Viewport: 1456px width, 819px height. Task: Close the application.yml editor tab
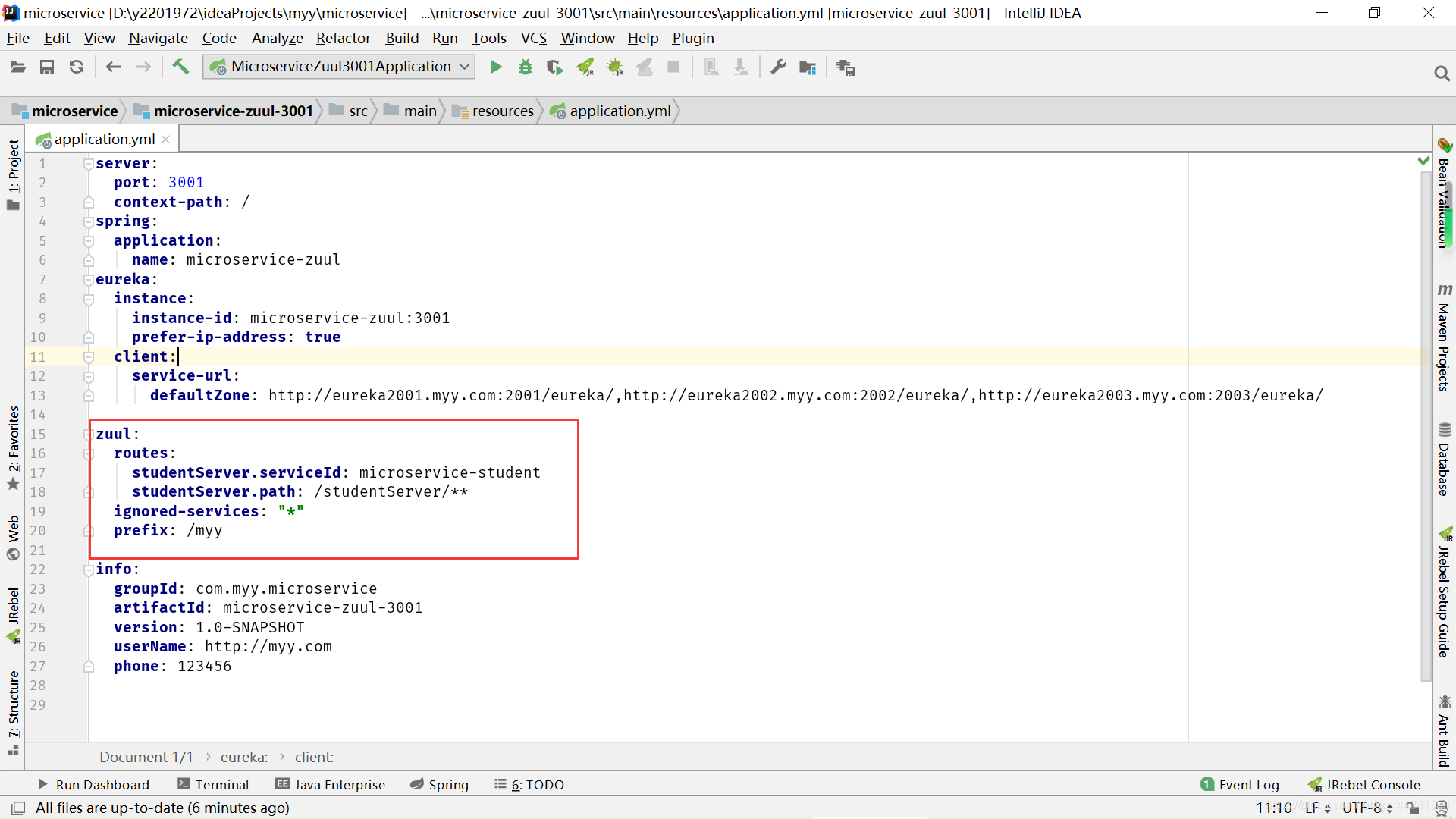(x=165, y=140)
